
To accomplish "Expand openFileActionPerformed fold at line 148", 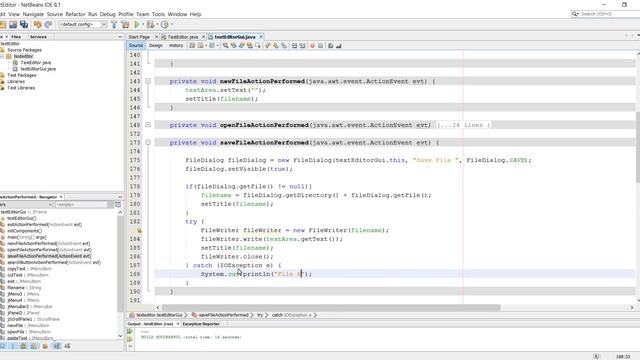I will (148, 125).
